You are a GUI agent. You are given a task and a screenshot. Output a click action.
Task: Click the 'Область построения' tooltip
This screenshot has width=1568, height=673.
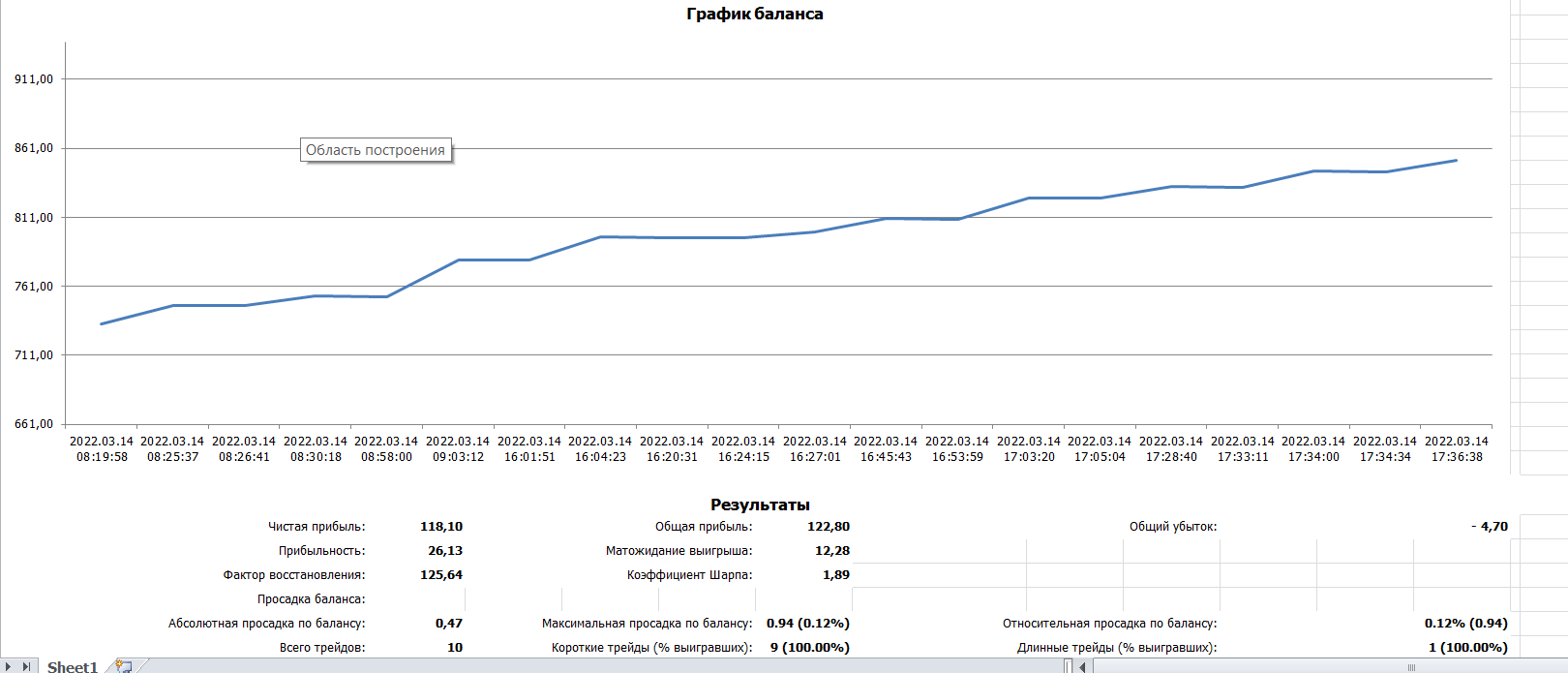pos(376,150)
